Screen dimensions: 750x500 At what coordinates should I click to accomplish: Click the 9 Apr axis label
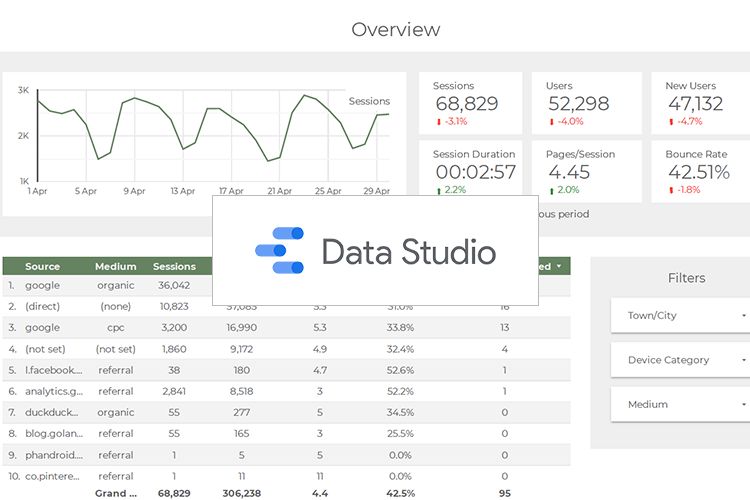(134, 191)
